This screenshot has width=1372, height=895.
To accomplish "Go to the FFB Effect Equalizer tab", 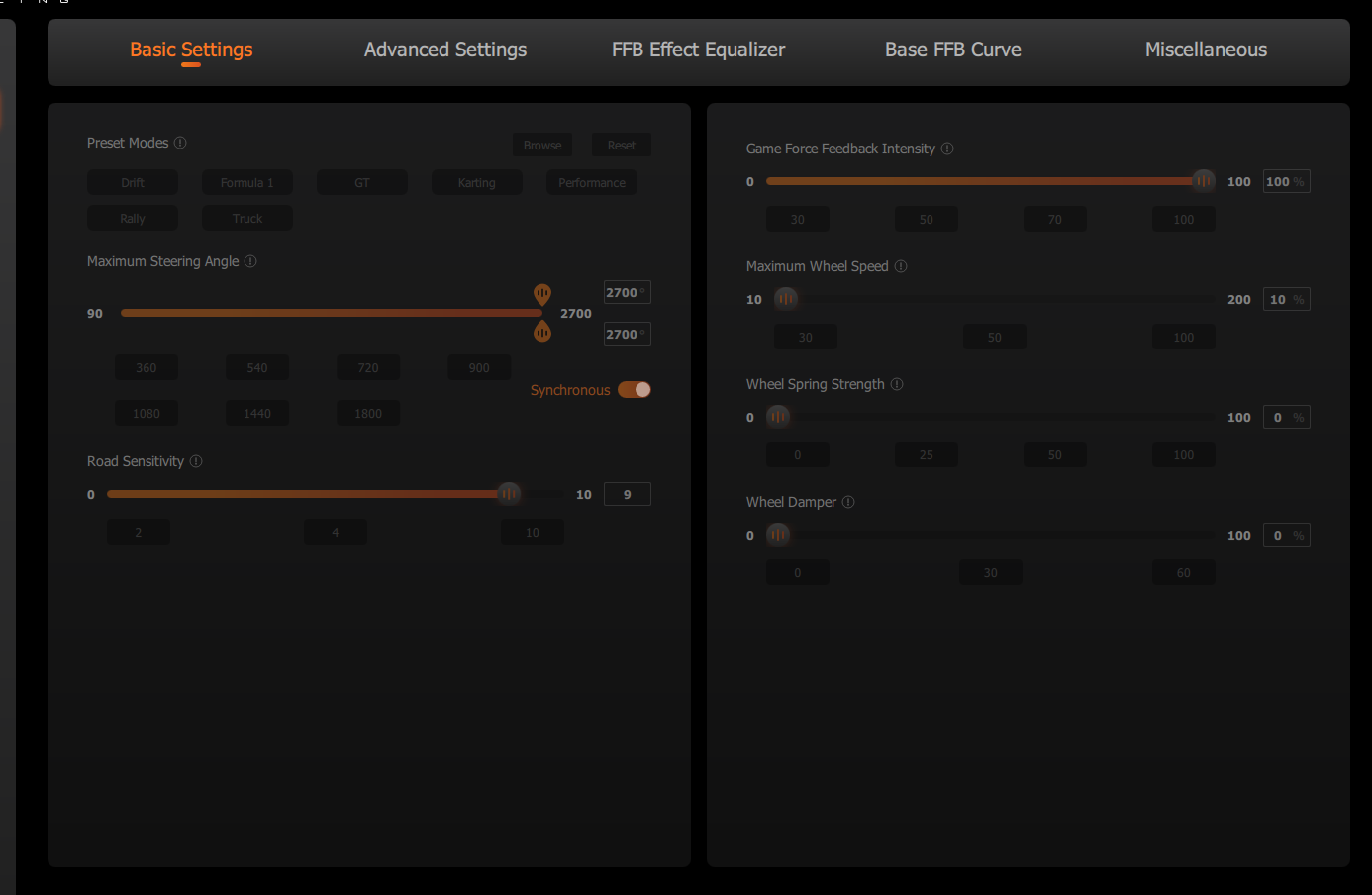I will tap(698, 50).
